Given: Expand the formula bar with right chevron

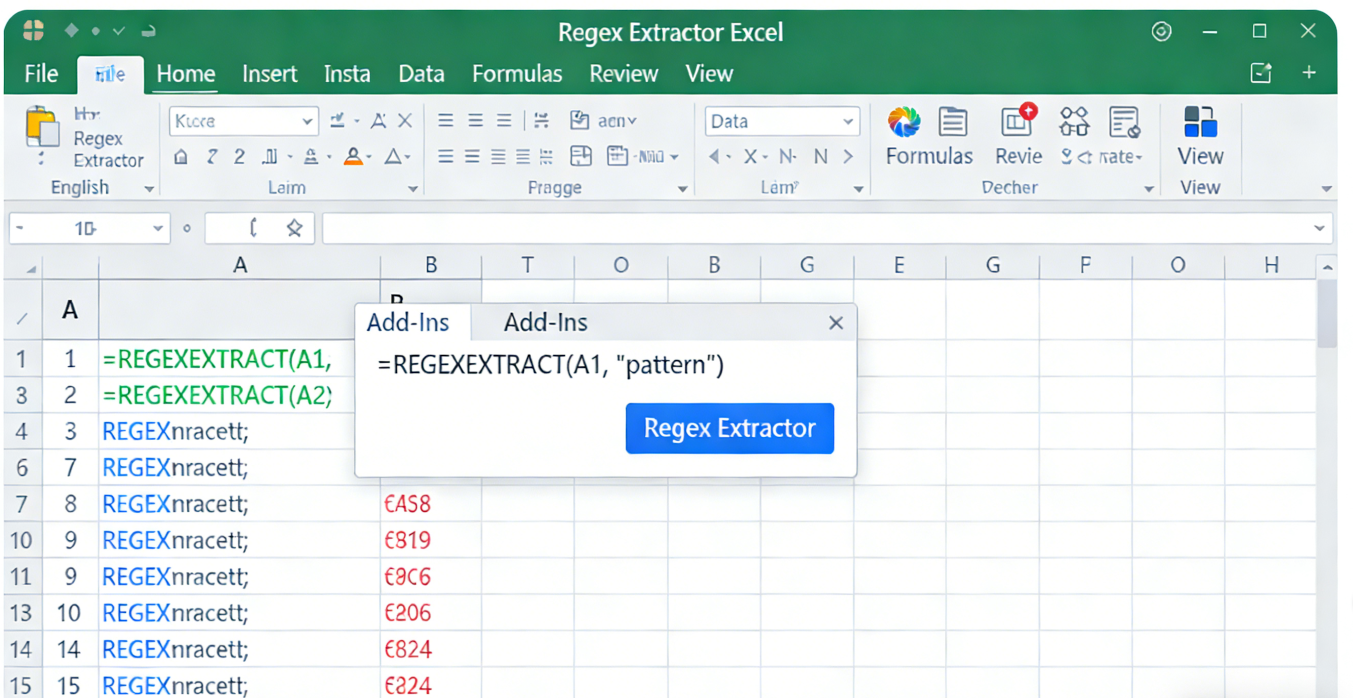Looking at the screenshot, I should 1320,229.
